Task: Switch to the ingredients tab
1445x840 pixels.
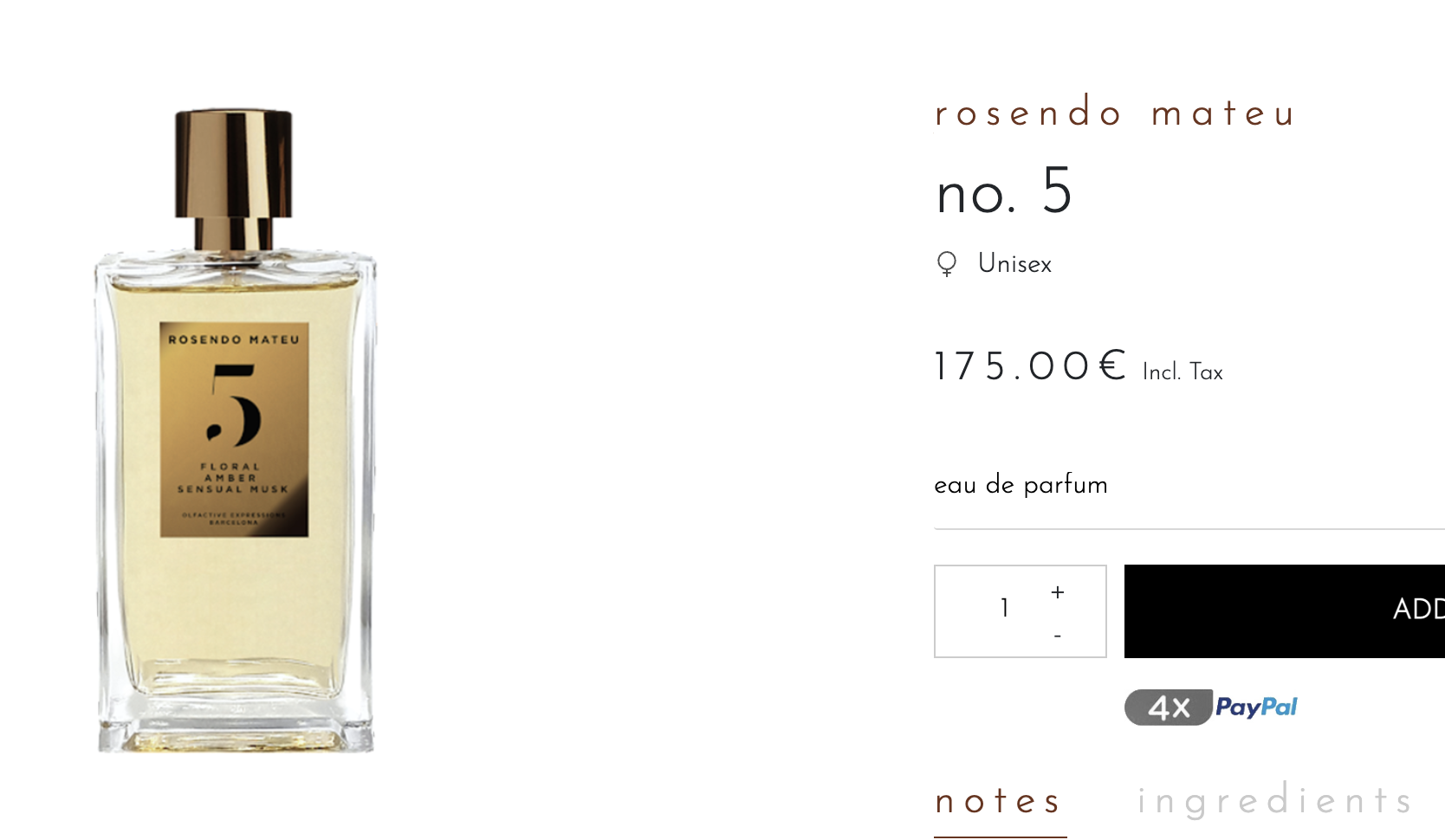Action: coord(1276,801)
